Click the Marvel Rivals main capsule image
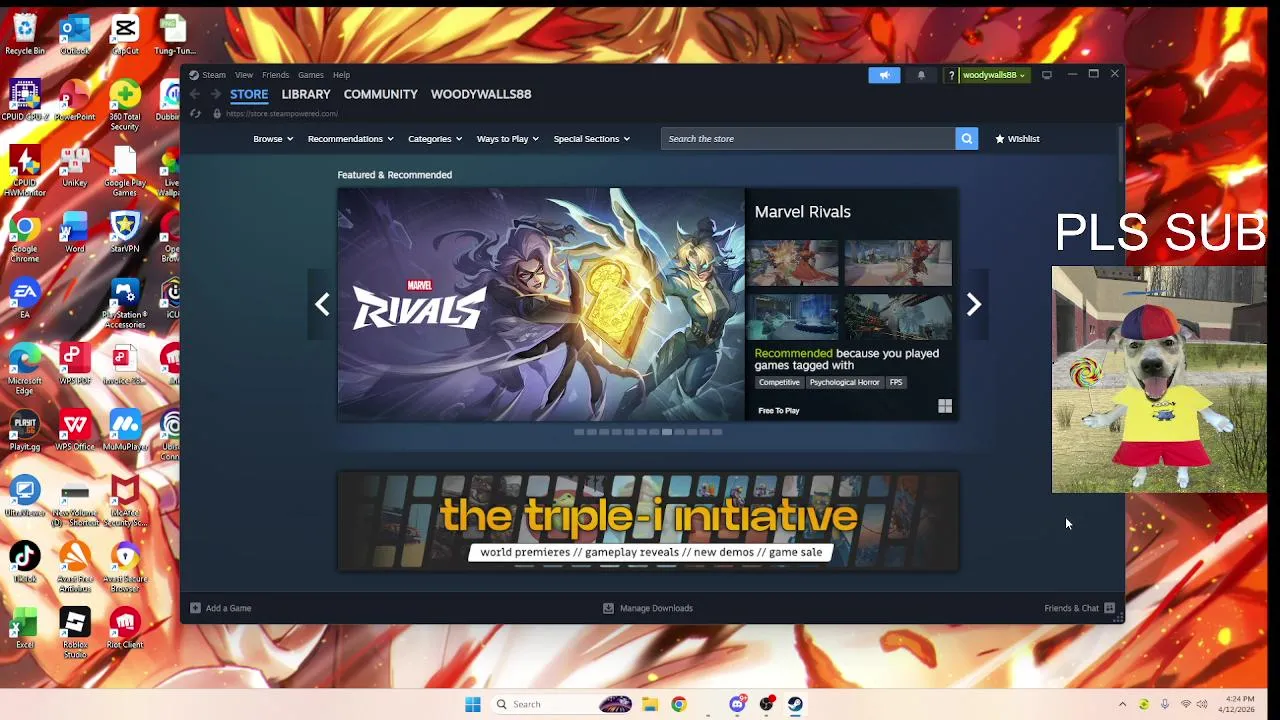This screenshot has height=720, width=1280. click(541, 304)
